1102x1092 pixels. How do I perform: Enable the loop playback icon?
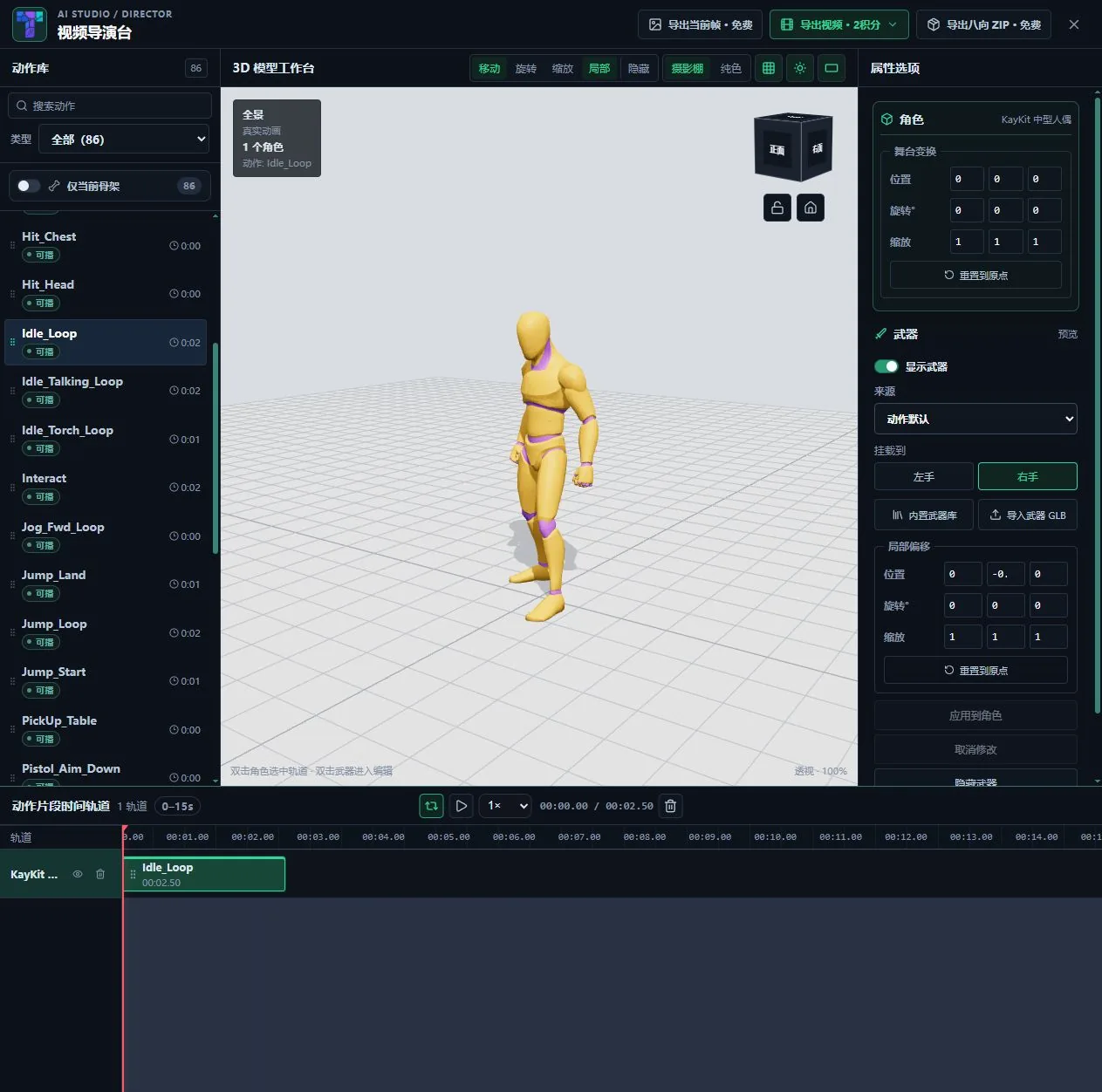[x=431, y=806]
